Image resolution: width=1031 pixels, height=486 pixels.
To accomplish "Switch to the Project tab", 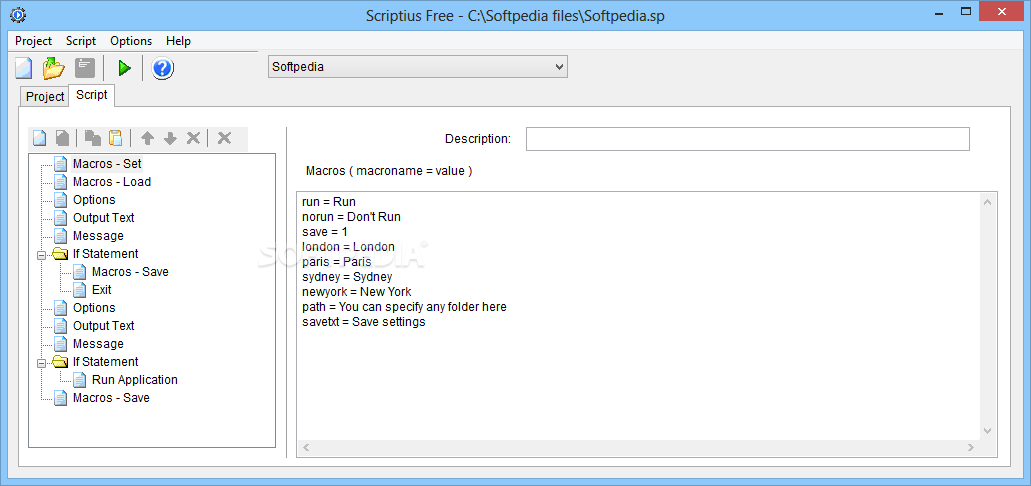I will pos(45,96).
